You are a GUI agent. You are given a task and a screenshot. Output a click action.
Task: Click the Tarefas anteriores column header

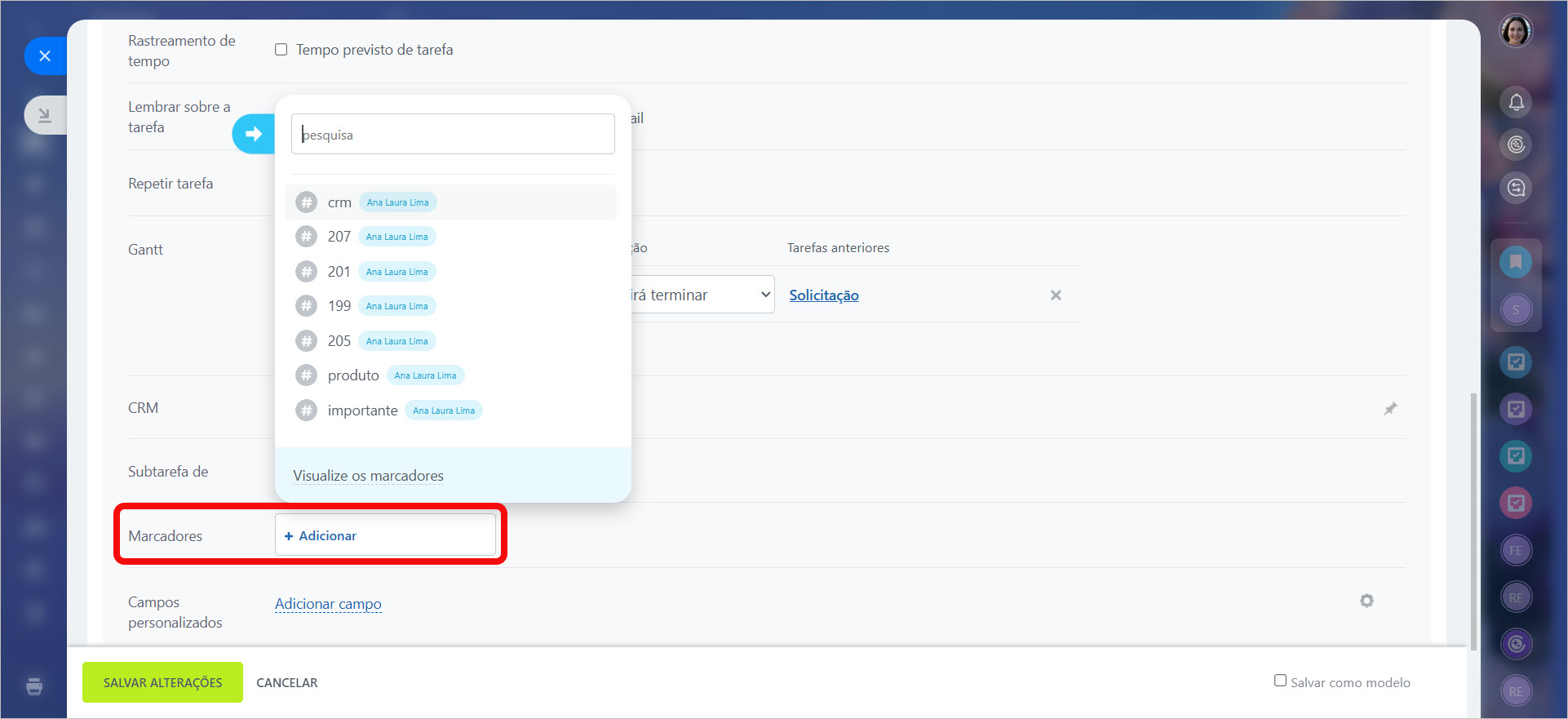[x=838, y=248]
